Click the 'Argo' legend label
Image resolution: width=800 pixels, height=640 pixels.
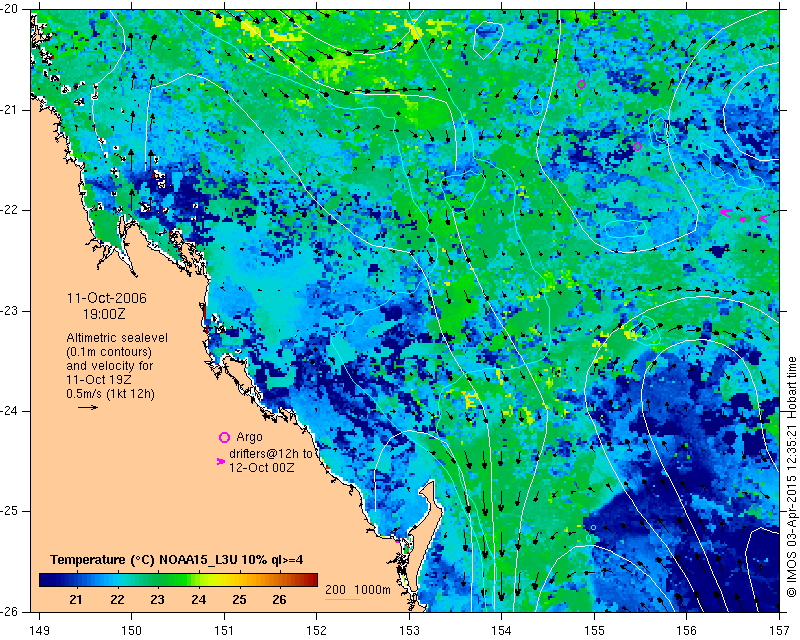tap(249, 437)
